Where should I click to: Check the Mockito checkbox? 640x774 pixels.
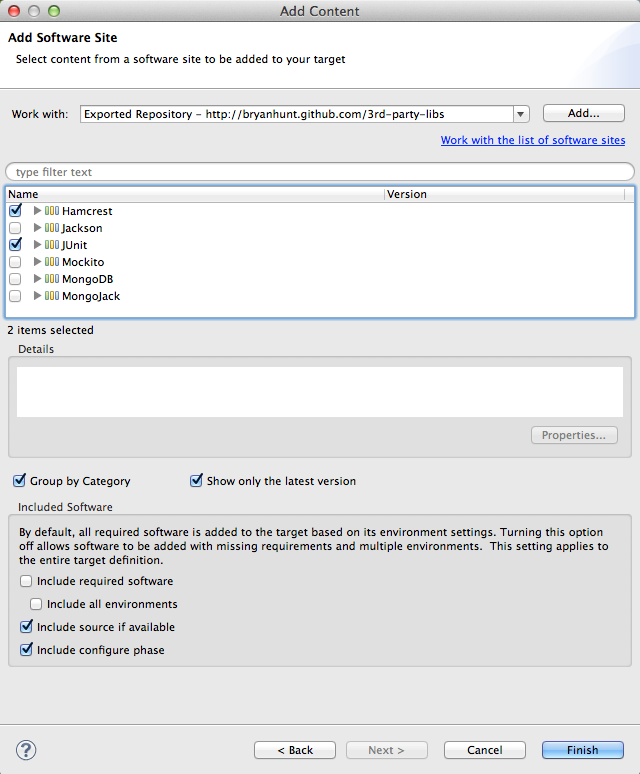pyautogui.click(x=15, y=262)
